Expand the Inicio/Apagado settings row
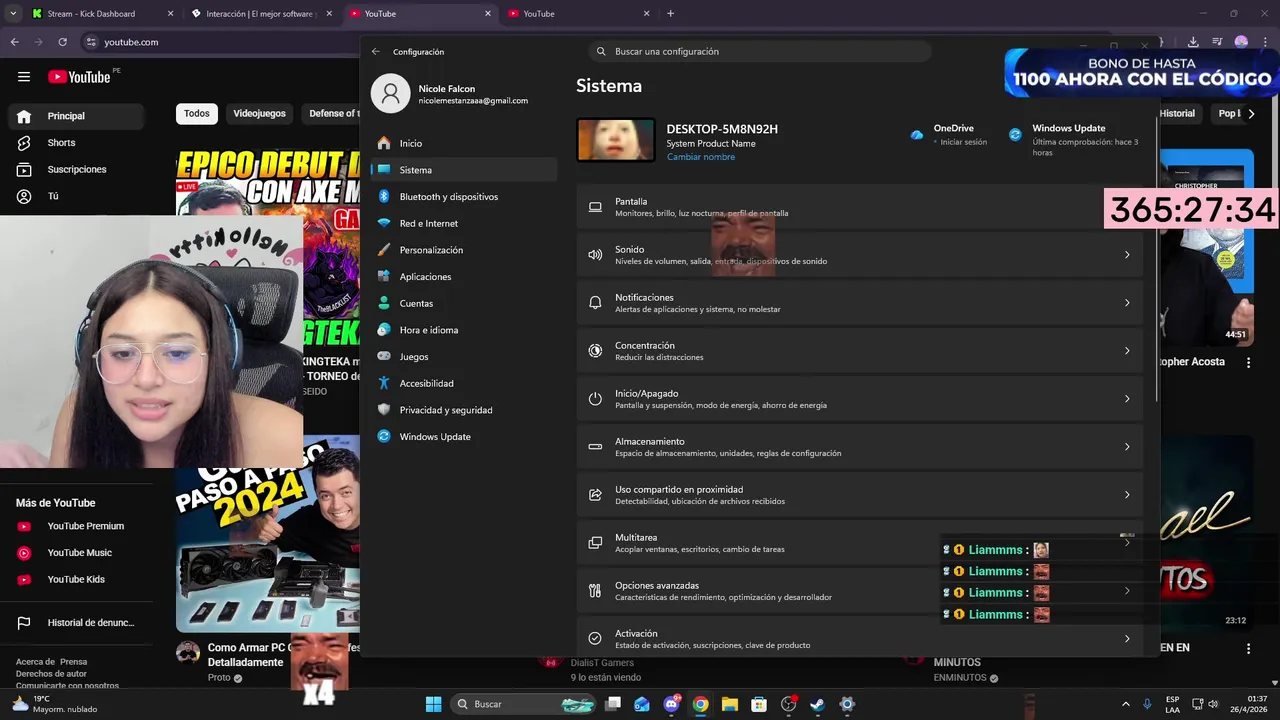This screenshot has width=1280, height=720. point(860,399)
